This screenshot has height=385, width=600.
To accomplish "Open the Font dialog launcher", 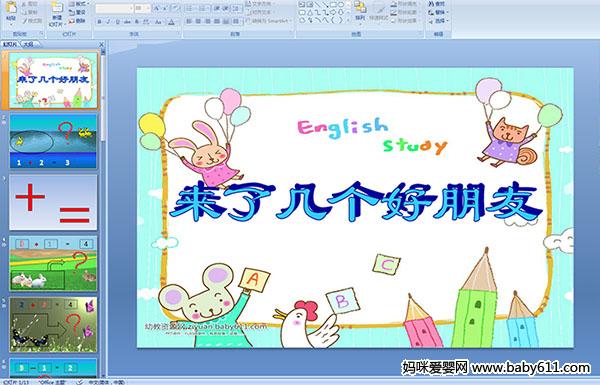I will [x=179, y=34].
